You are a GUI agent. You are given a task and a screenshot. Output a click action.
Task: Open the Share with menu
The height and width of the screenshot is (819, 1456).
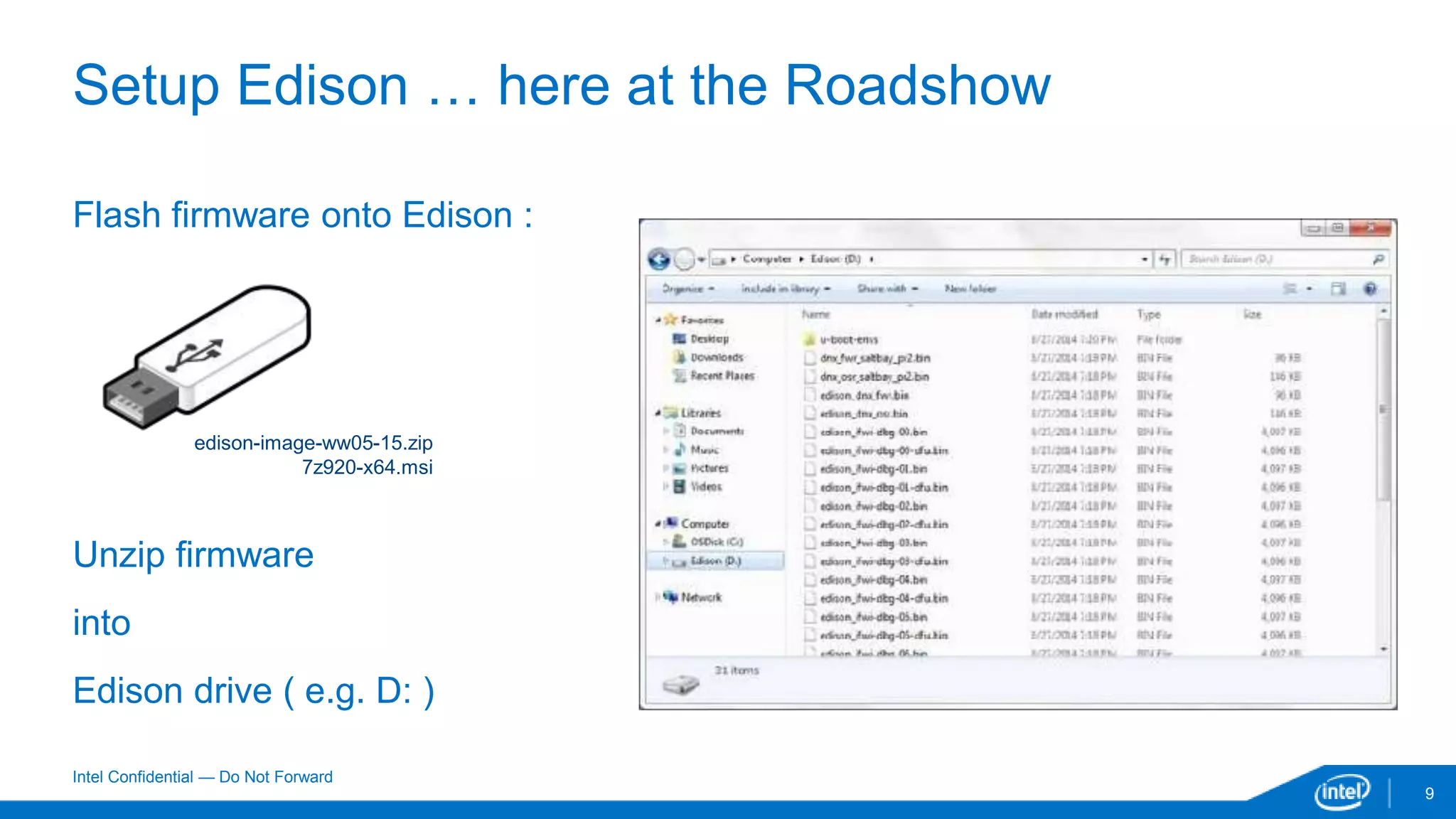pos(888,289)
